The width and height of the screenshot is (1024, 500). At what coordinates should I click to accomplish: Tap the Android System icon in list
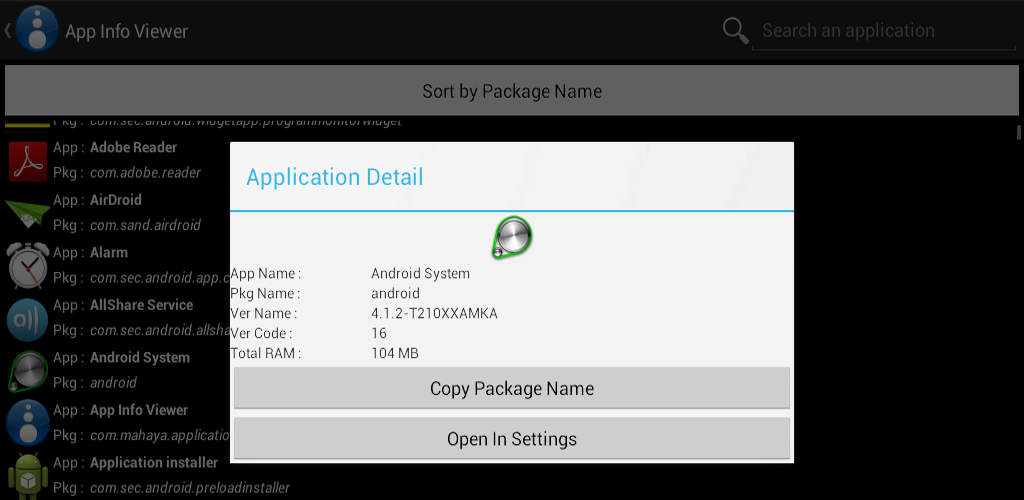[x=27, y=370]
